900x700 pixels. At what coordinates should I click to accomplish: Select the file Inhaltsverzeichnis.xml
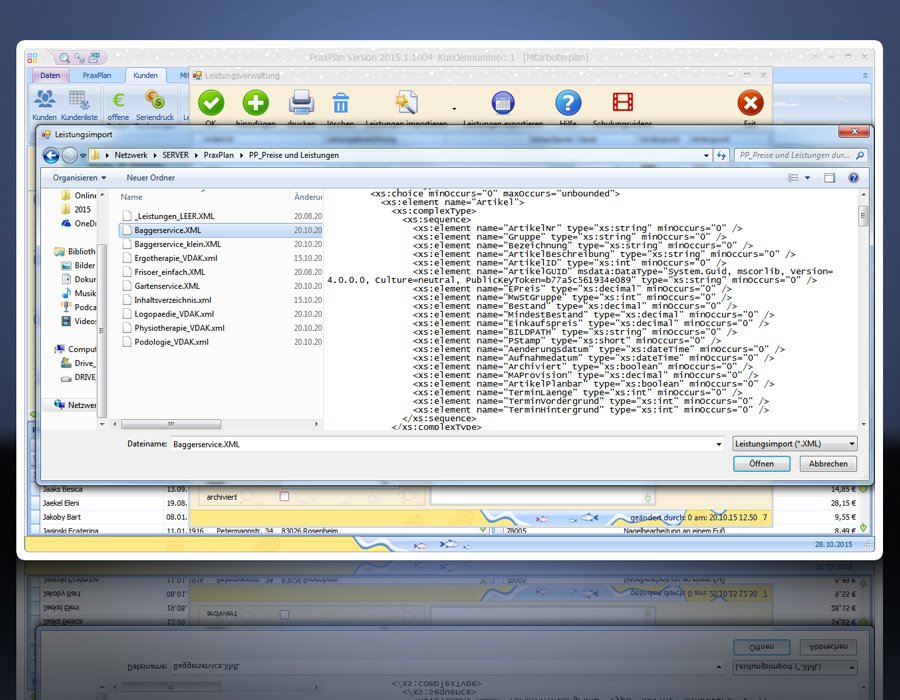173,300
